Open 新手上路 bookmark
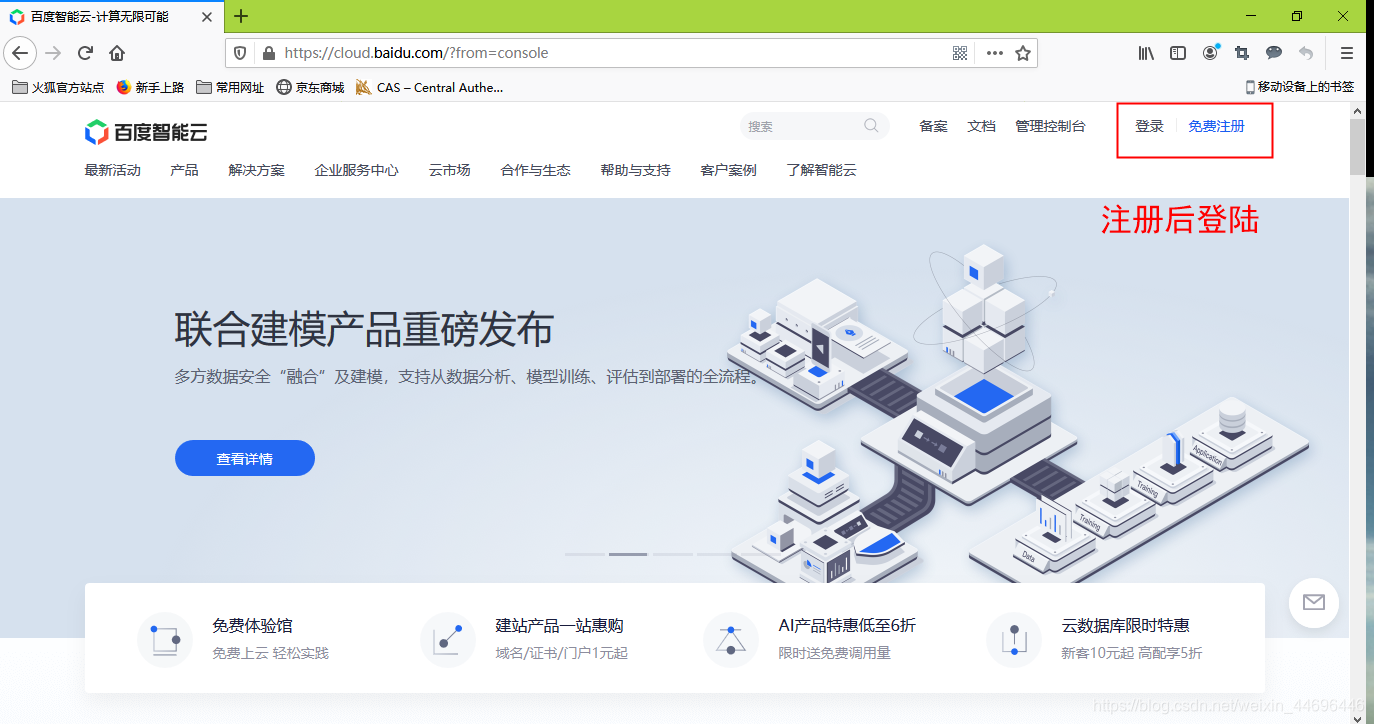The height and width of the screenshot is (724, 1374). coord(151,88)
